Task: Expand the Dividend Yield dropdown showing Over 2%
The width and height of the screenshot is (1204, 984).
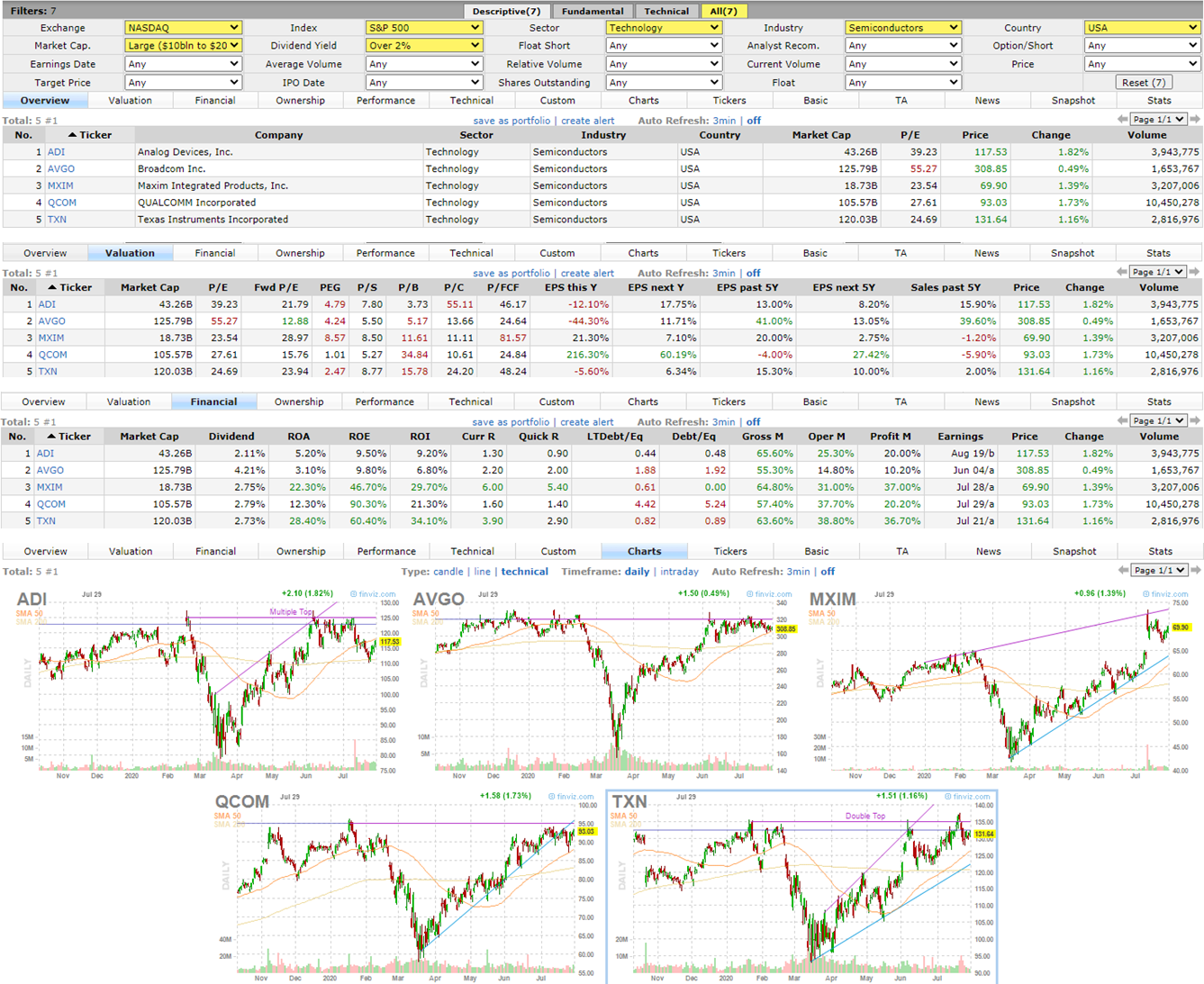Action: tap(424, 45)
